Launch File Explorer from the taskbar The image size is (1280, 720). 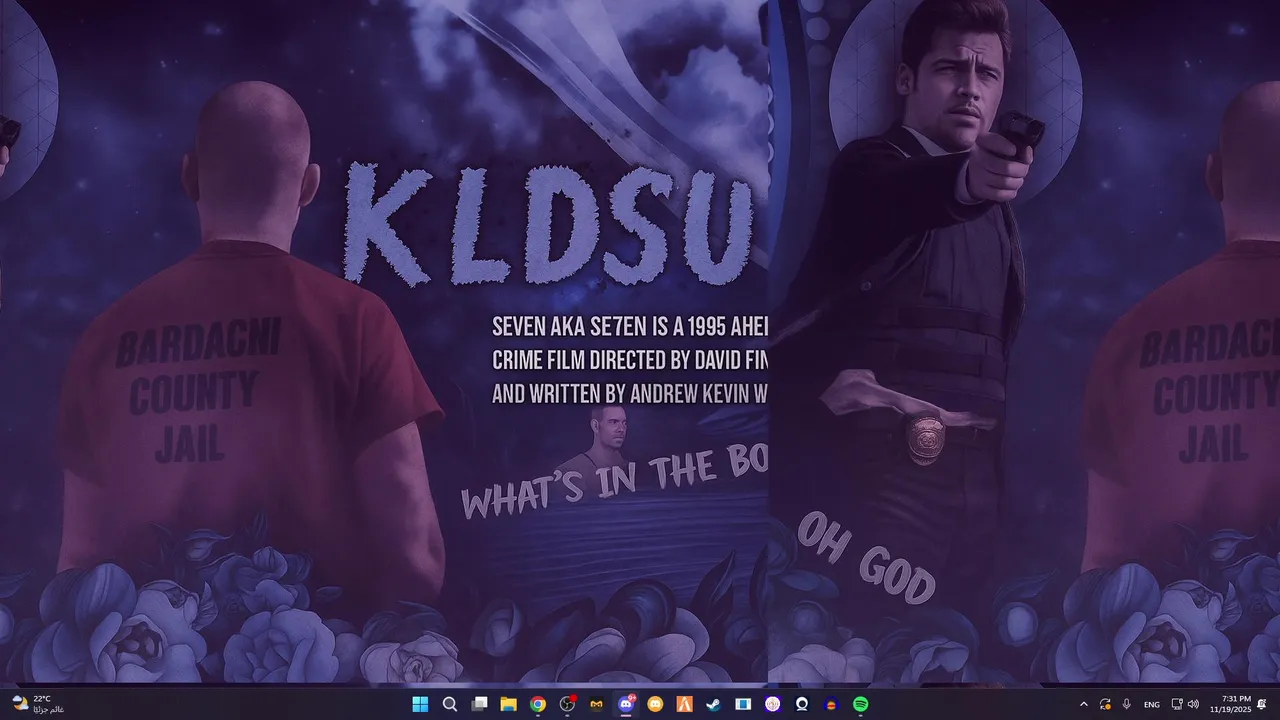(x=508, y=704)
